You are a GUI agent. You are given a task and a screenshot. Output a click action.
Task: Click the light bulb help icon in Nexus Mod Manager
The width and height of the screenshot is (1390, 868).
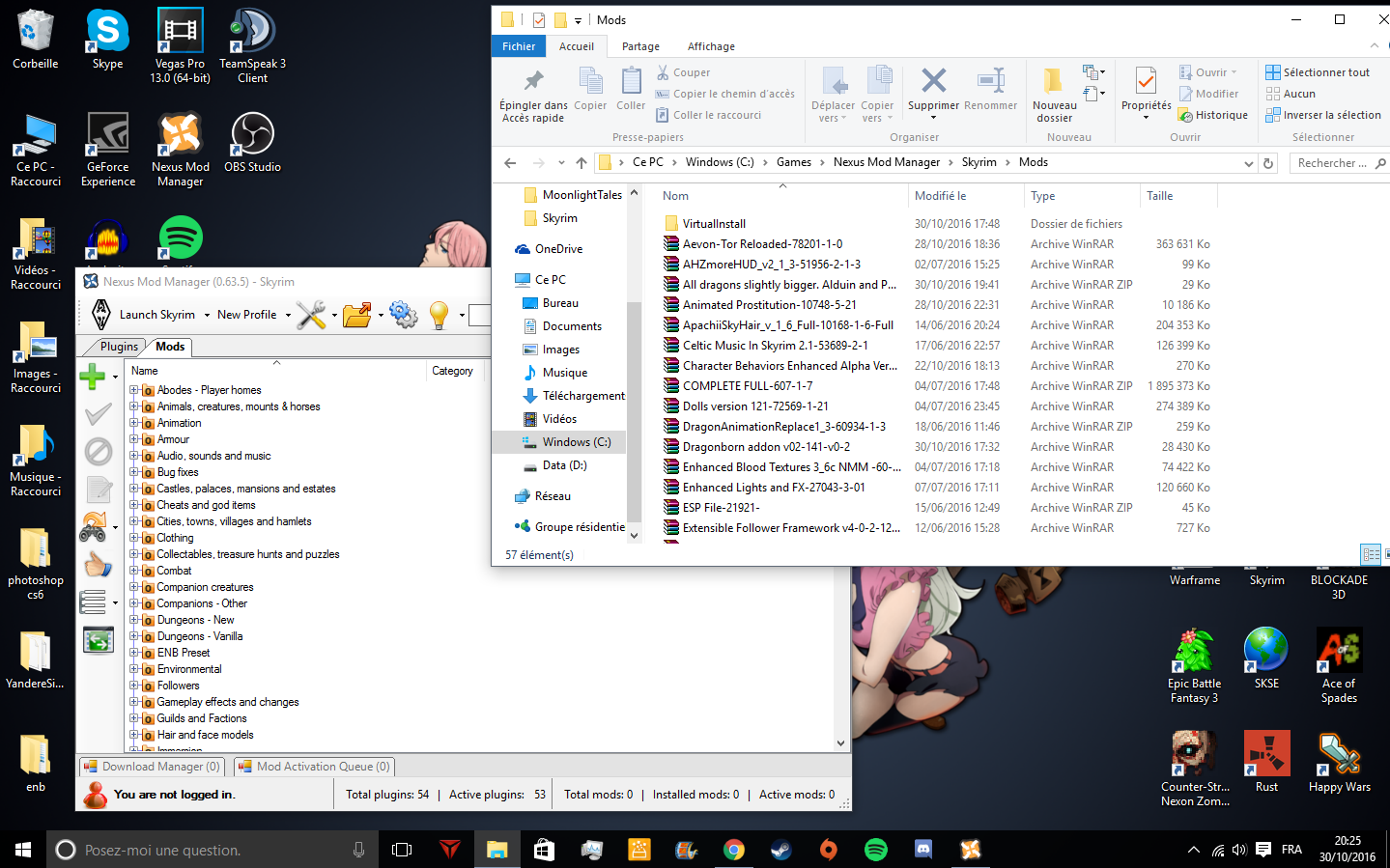pos(440,315)
